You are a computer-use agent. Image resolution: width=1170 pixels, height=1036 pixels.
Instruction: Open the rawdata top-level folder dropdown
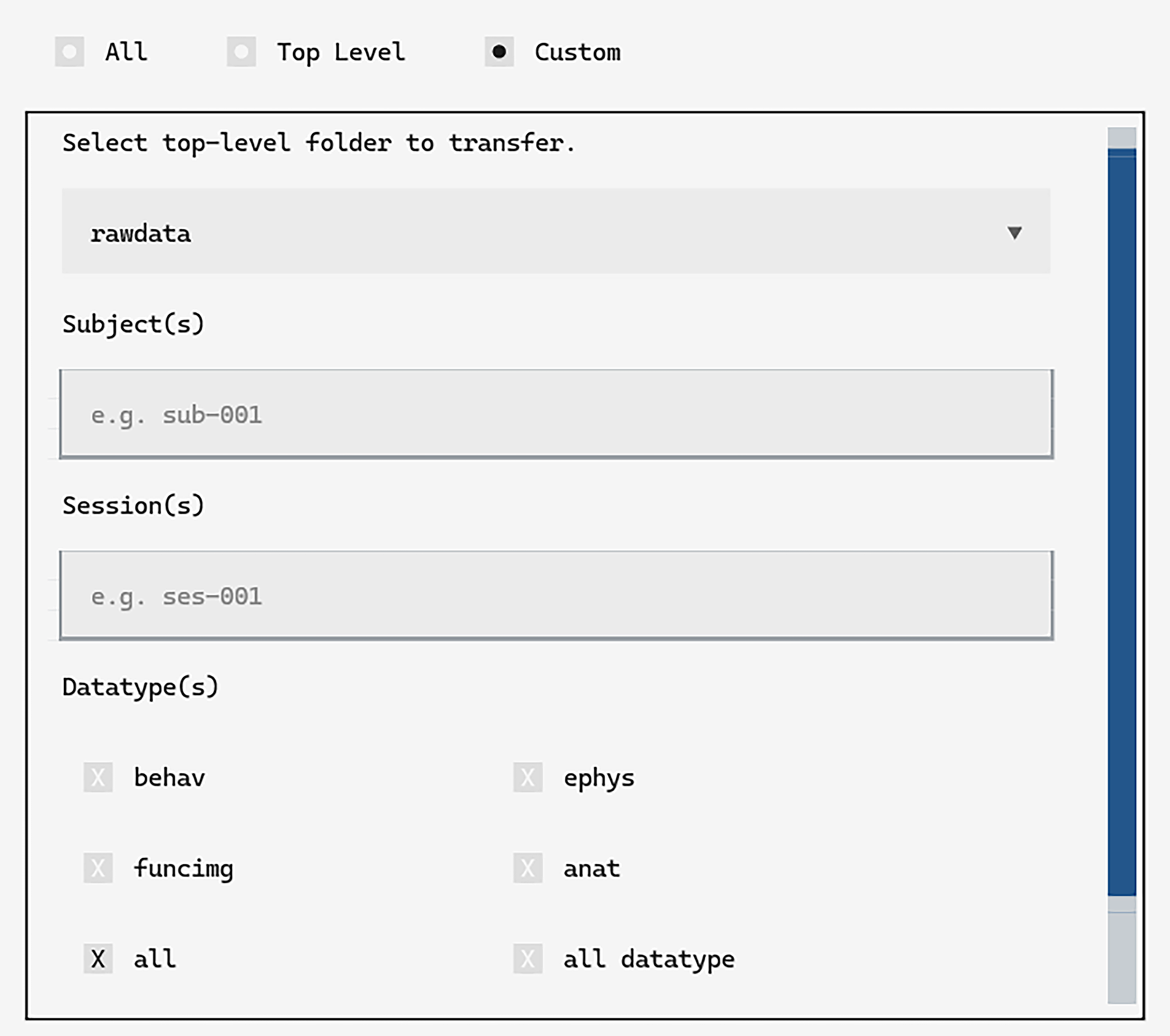[x=515, y=231]
